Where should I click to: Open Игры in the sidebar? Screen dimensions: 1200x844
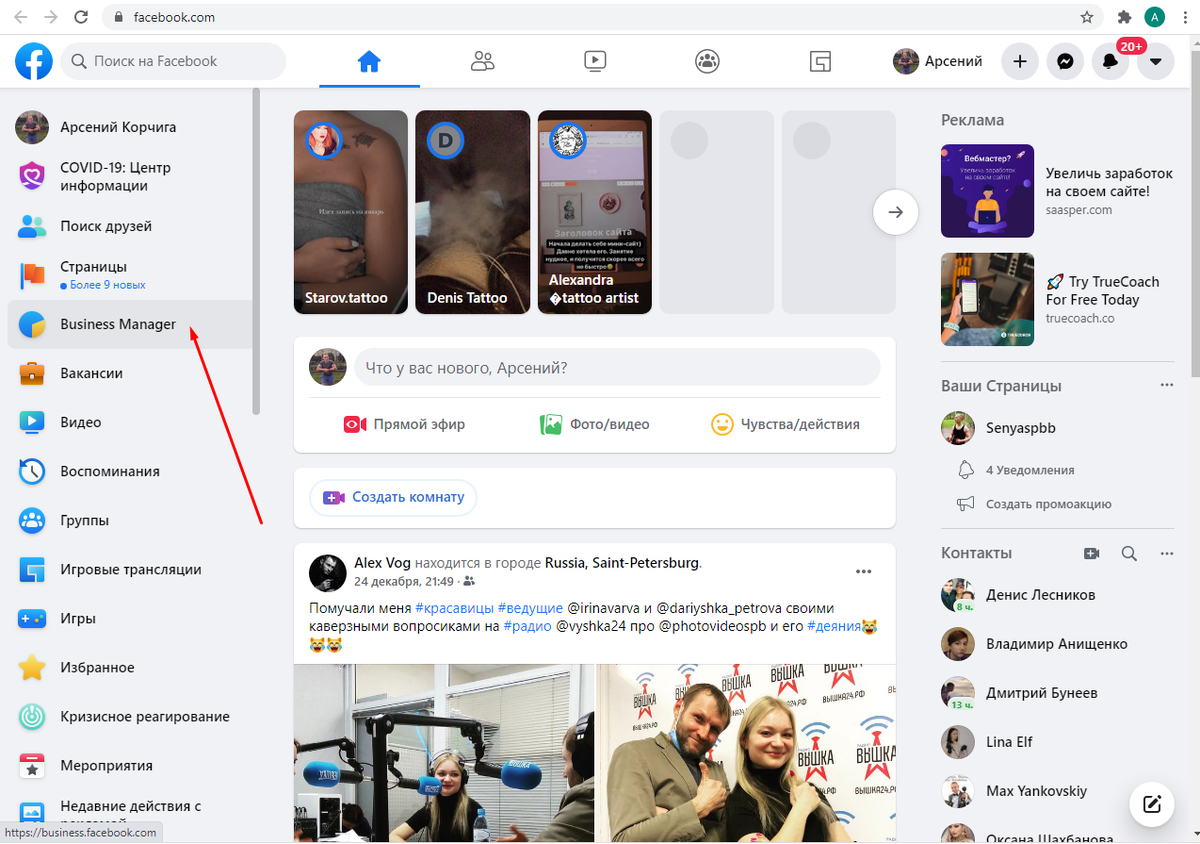[x=128, y=618]
